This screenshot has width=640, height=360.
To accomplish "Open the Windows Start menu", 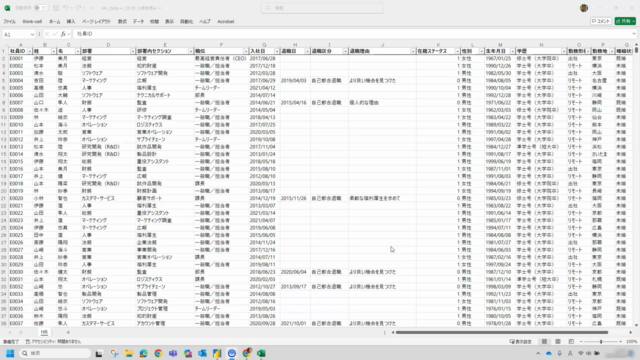I will tap(10, 353).
